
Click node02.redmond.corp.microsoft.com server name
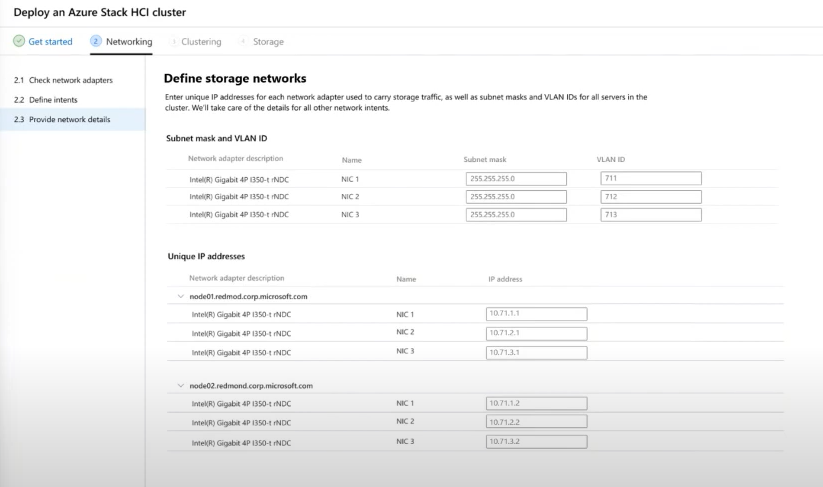point(251,386)
